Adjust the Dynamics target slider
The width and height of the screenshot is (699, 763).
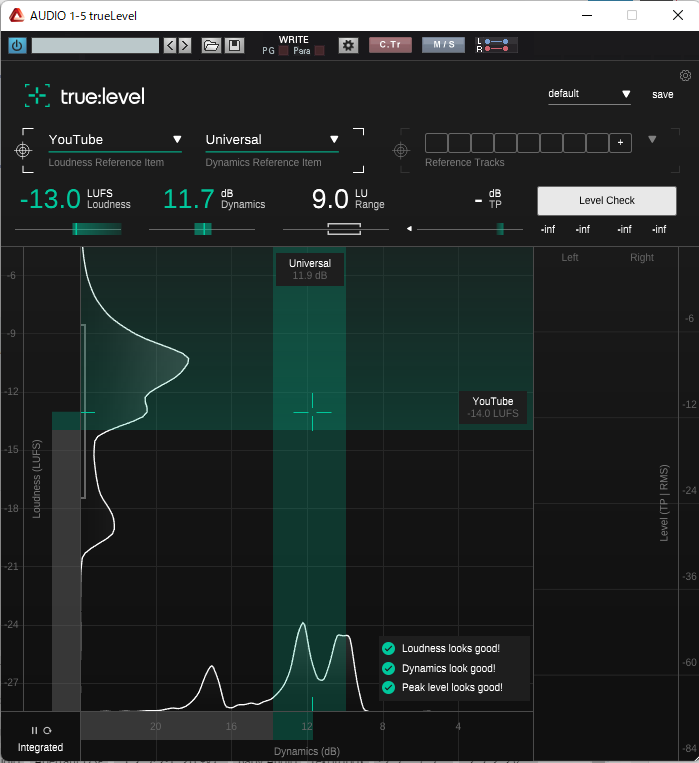click(x=202, y=229)
